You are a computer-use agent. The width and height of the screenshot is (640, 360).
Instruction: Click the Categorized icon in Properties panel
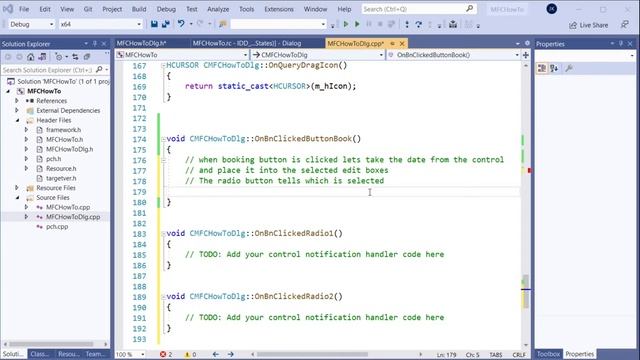tap(542, 69)
